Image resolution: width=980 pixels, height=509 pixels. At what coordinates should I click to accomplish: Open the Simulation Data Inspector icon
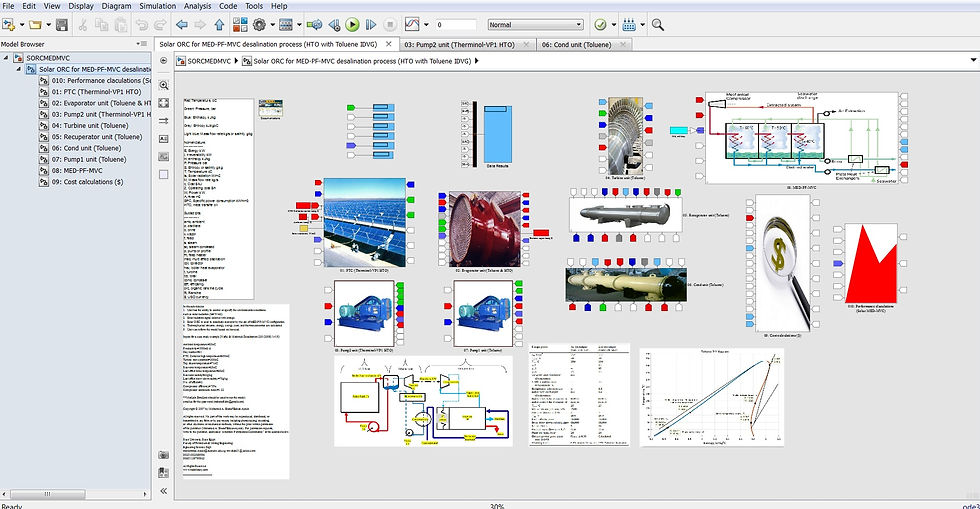tap(412, 25)
